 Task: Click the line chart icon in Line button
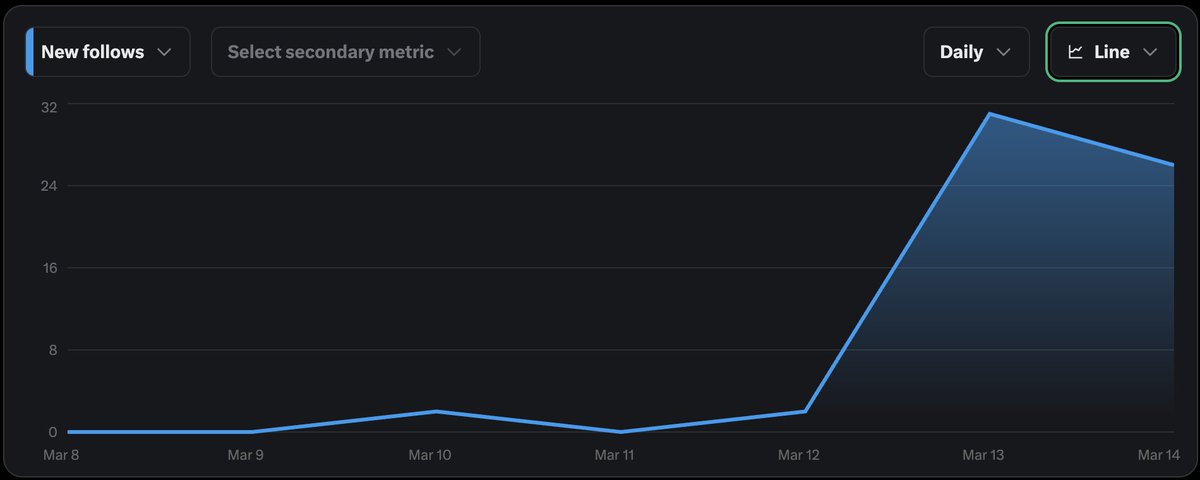click(1076, 52)
